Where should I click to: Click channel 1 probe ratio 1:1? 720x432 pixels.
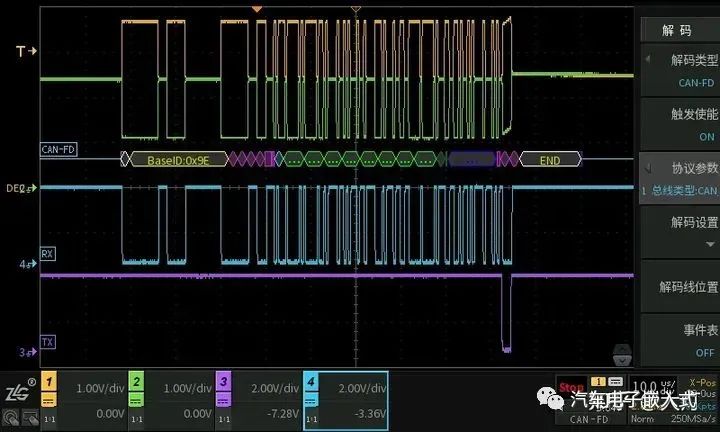[x=49, y=419]
